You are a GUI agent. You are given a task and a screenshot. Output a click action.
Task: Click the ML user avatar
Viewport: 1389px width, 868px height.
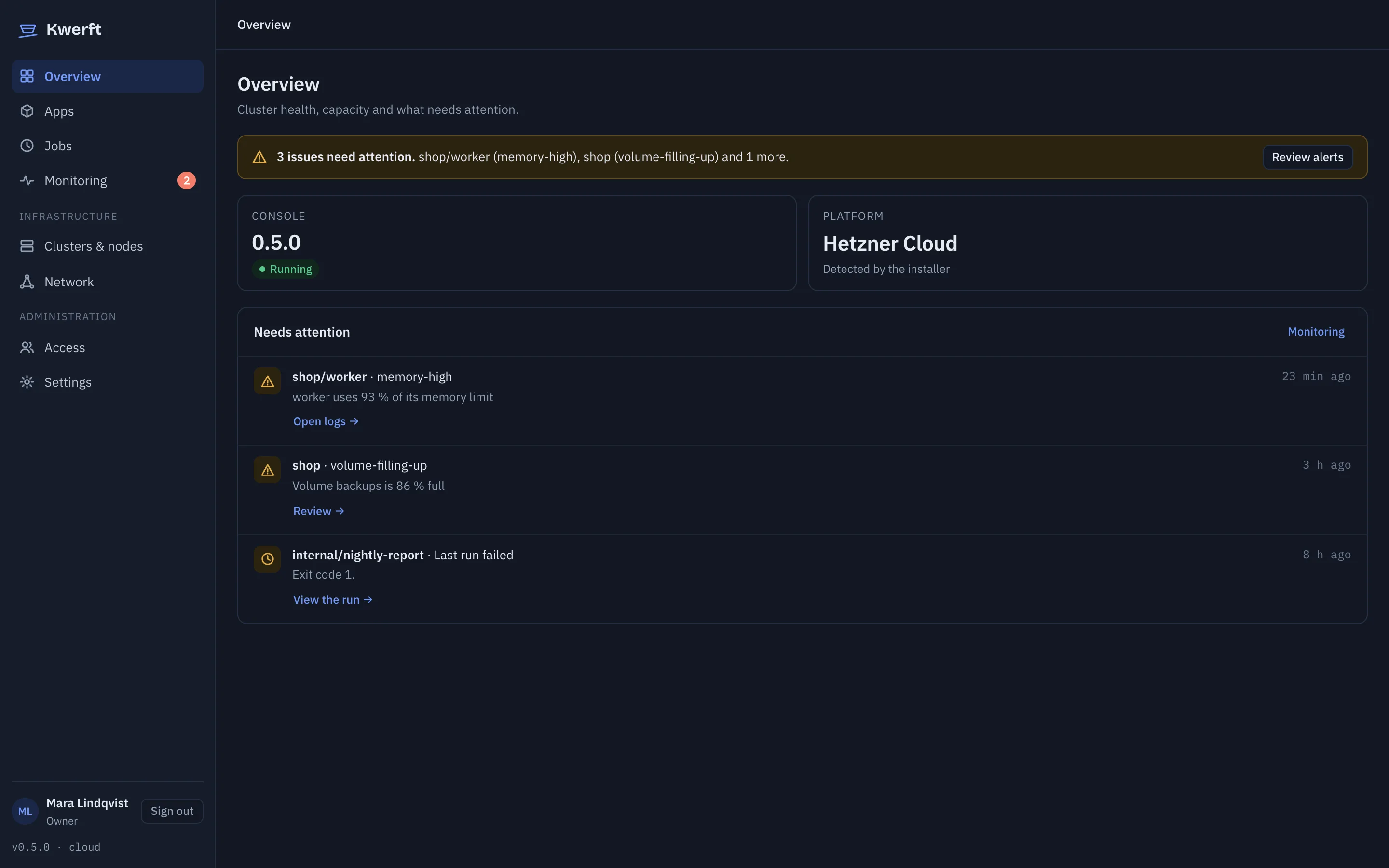pyautogui.click(x=25, y=811)
